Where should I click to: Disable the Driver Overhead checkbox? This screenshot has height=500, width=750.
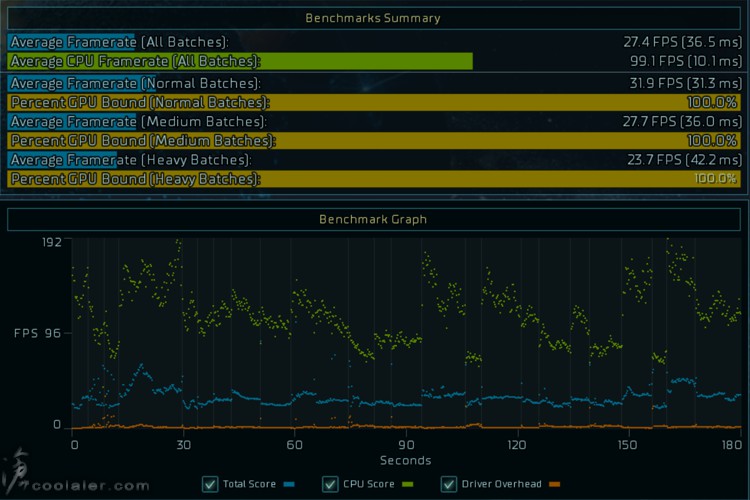coord(448,484)
